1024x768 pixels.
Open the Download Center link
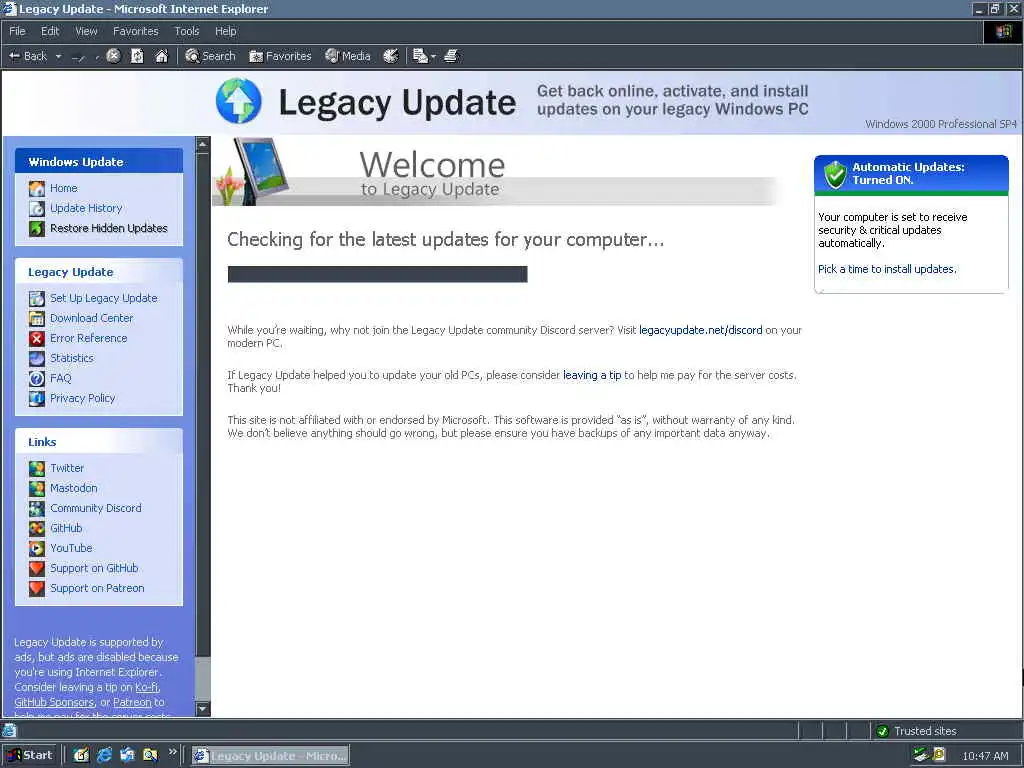pos(91,318)
